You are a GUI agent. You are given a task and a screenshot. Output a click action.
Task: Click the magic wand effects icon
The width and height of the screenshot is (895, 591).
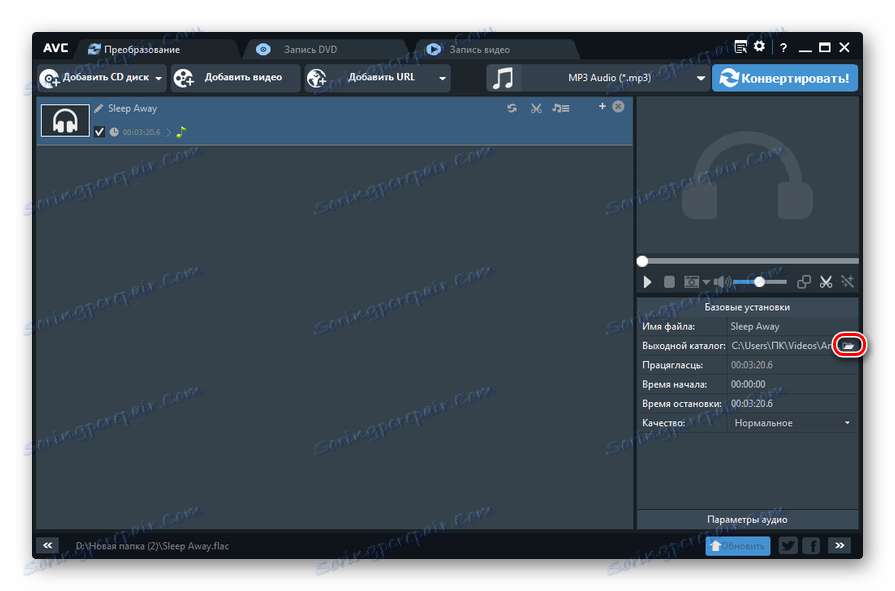pos(848,282)
